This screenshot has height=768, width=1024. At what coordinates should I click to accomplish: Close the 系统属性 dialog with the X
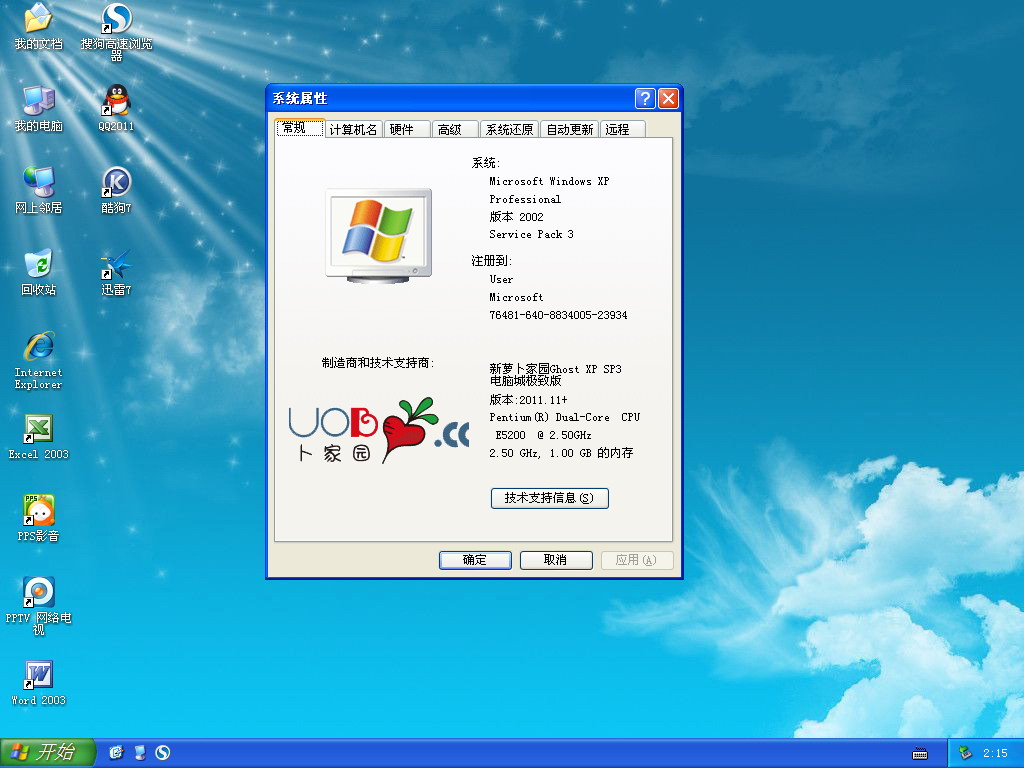(x=668, y=99)
